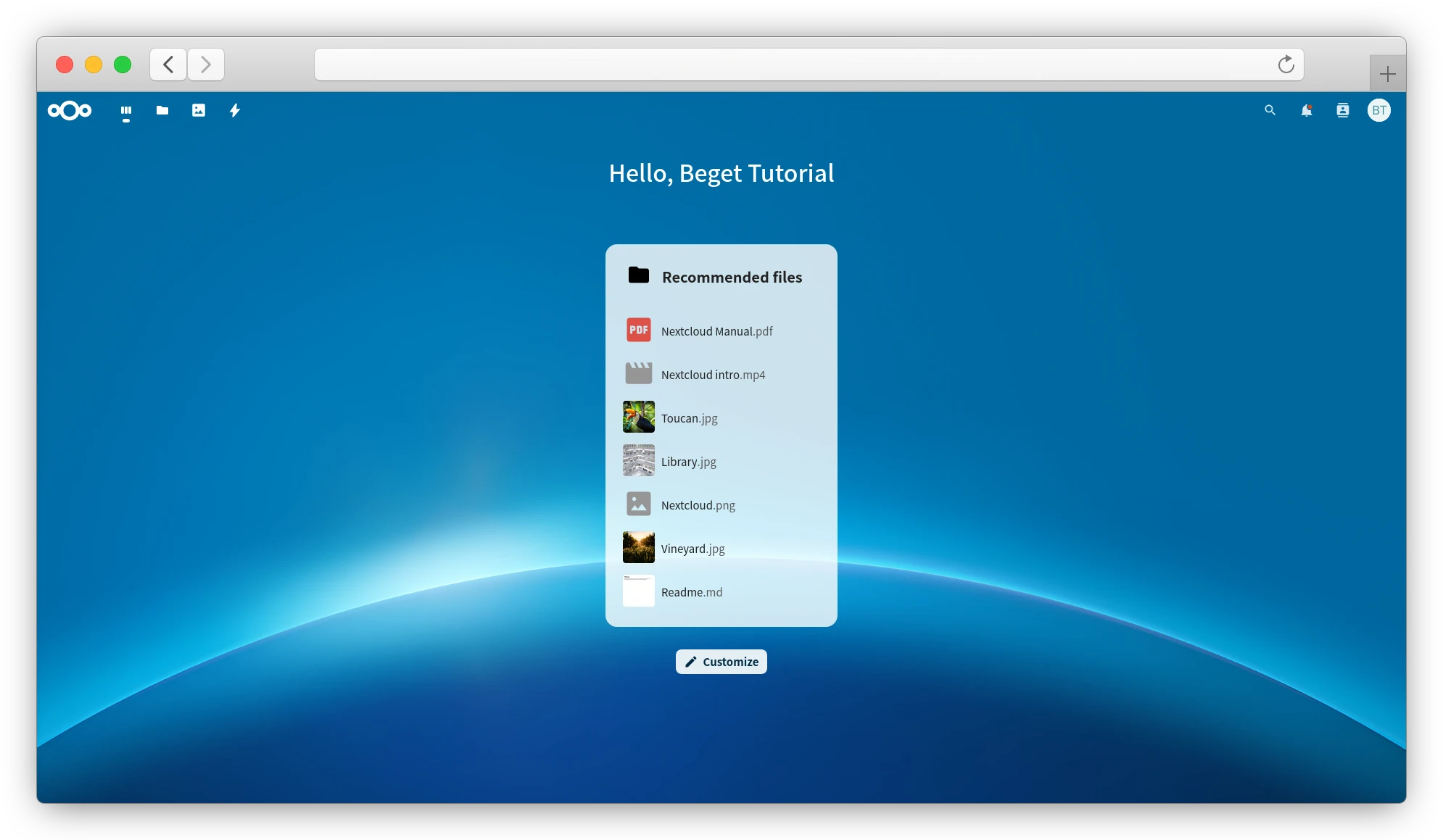Open the Library.jpg thumbnail

pyautogui.click(x=638, y=461)
